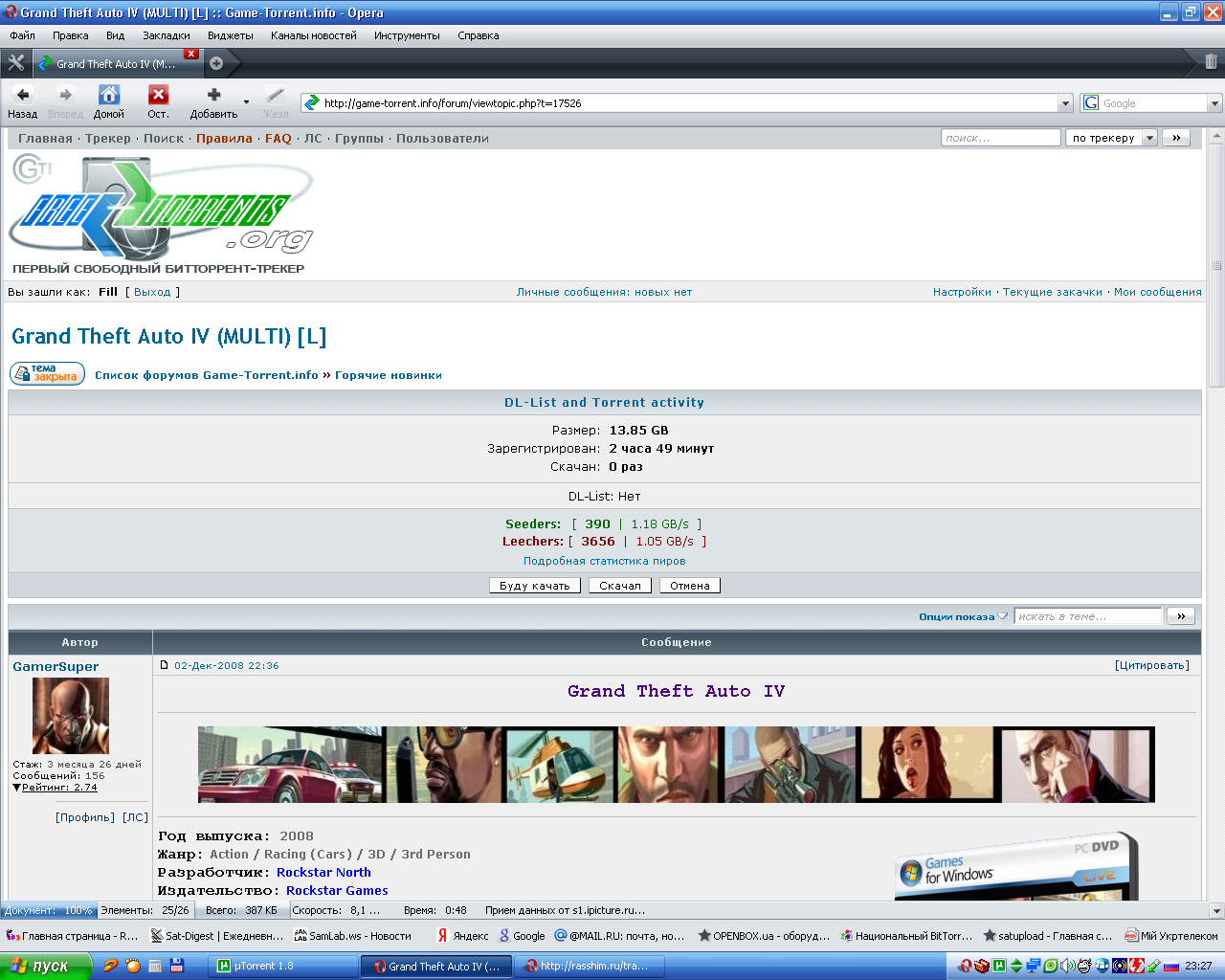Open the closed tabs trash icon
Viewport: 1225px width, 980px height.
1211,62
